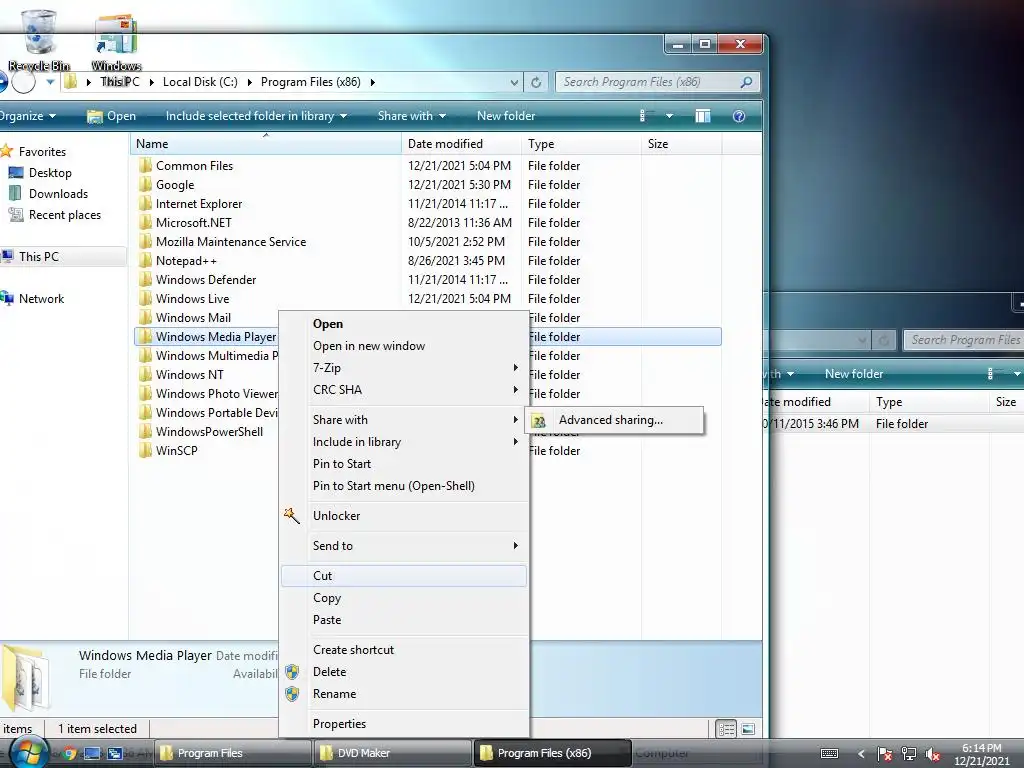Screen dimensions: 1024x768
Task: Click the Start orb button
Action: click(x=28, y=753)
